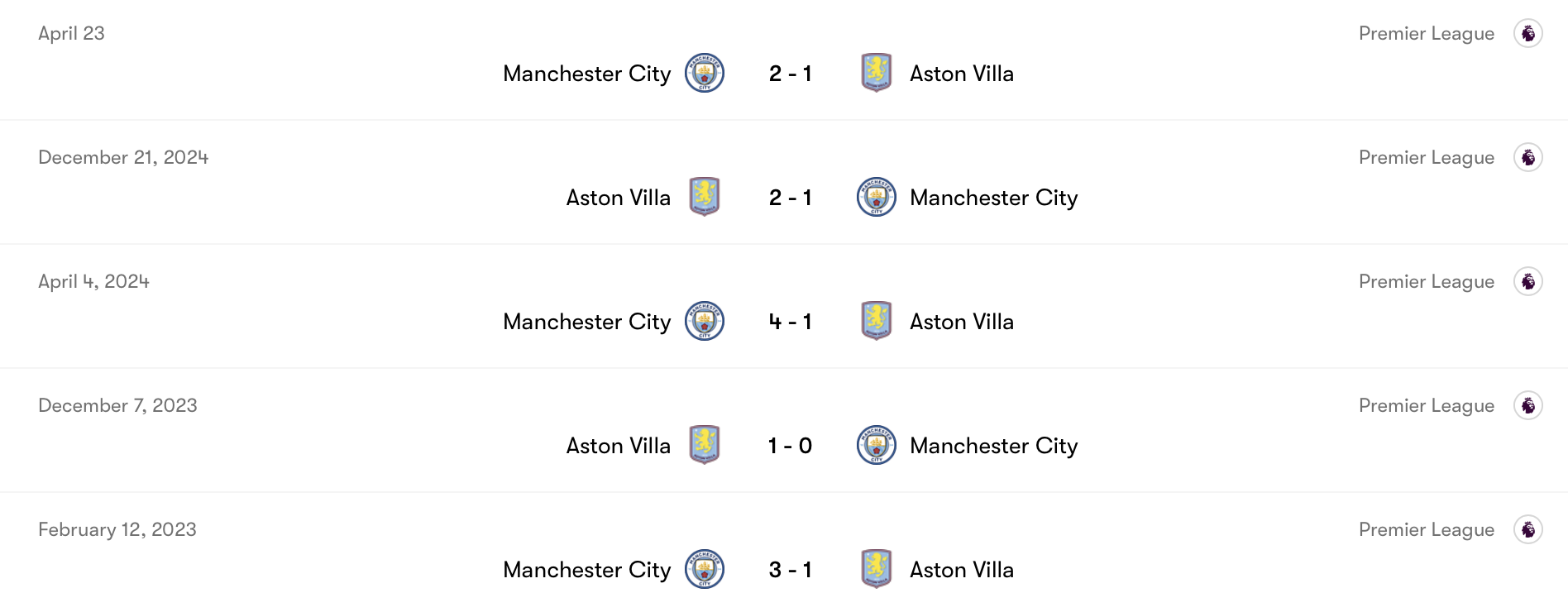Open the 1 - 0 score from December 7, 2023

point(790,446)
